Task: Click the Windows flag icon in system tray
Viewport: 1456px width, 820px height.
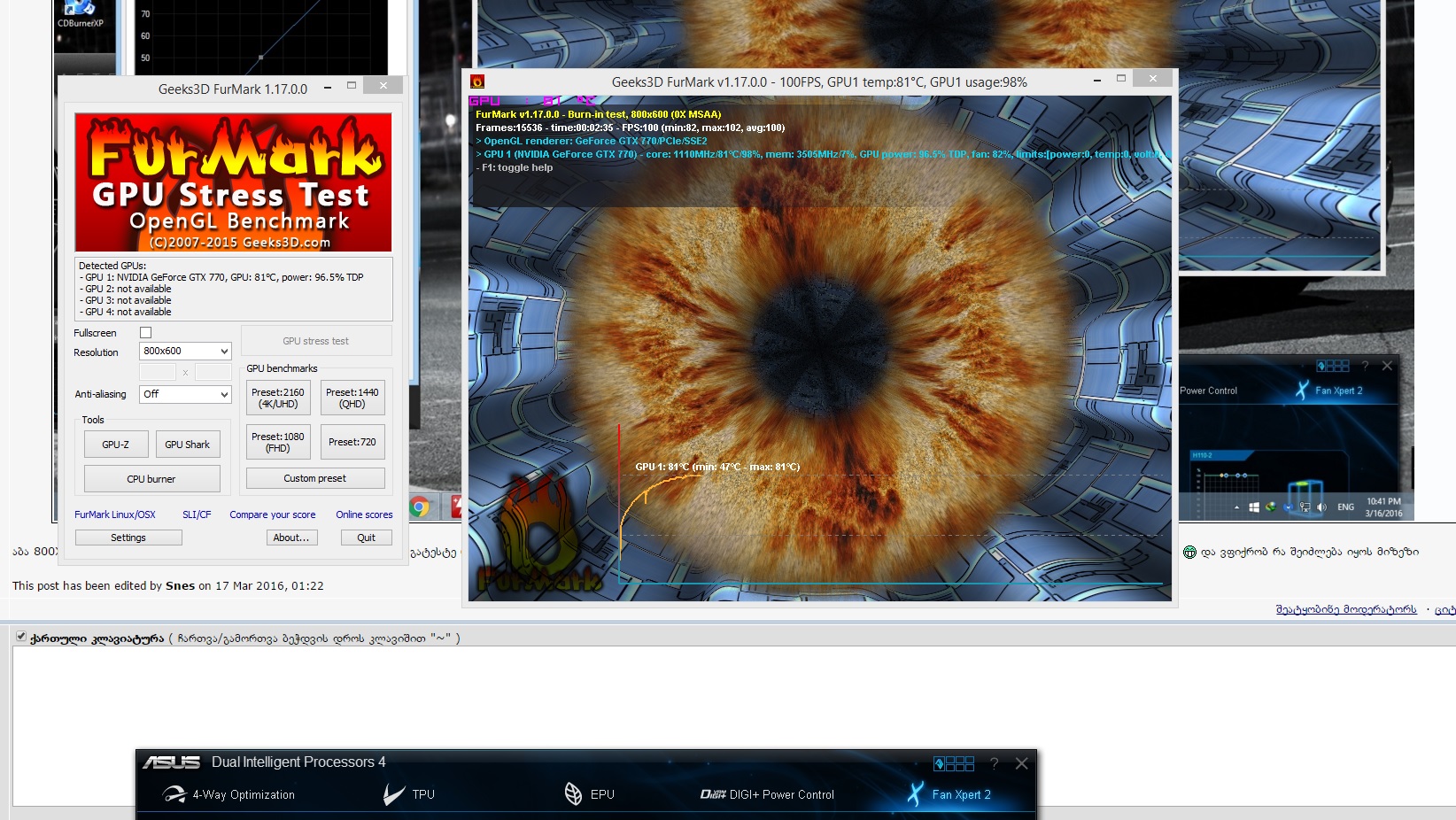Action: point(1254,507)
